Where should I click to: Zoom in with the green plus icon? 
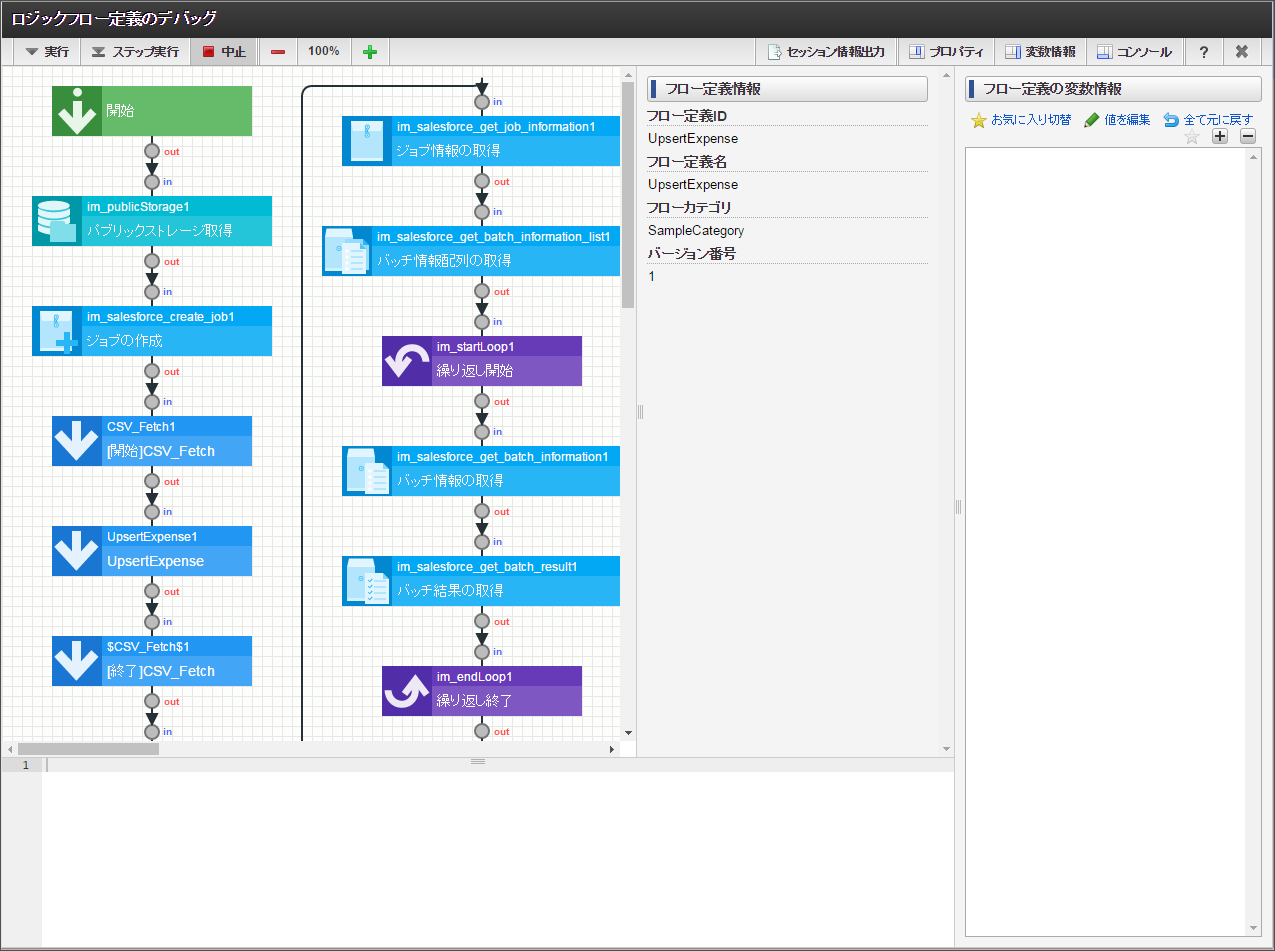click(x=370, y=52)
